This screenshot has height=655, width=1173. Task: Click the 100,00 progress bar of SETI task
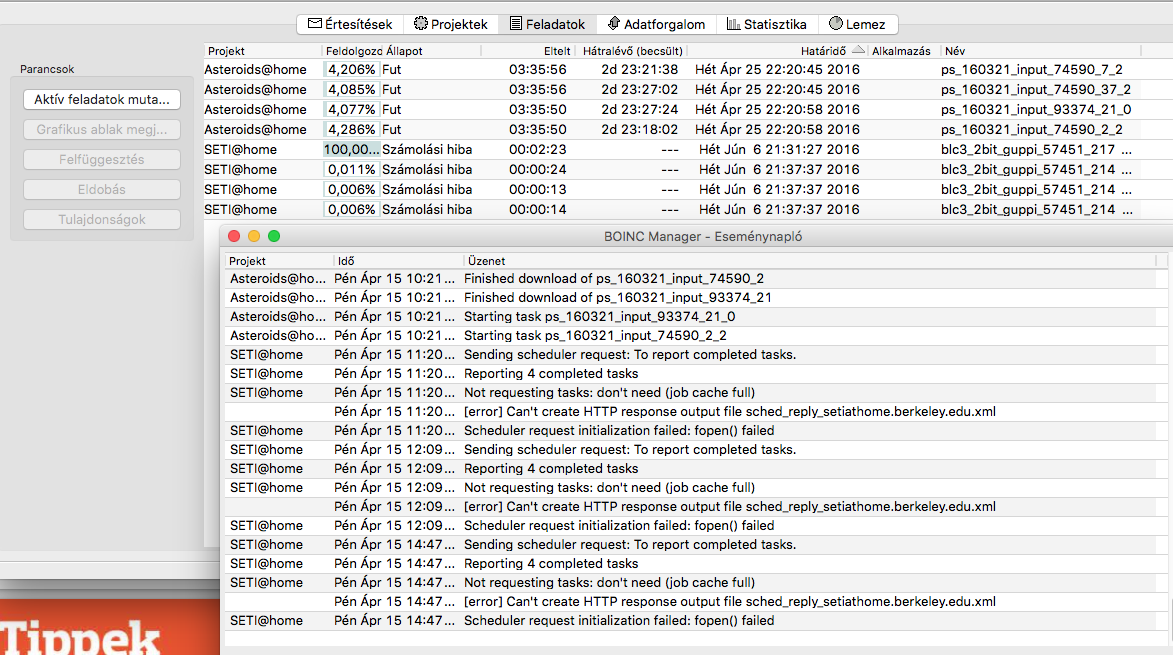tap(352, 150)
